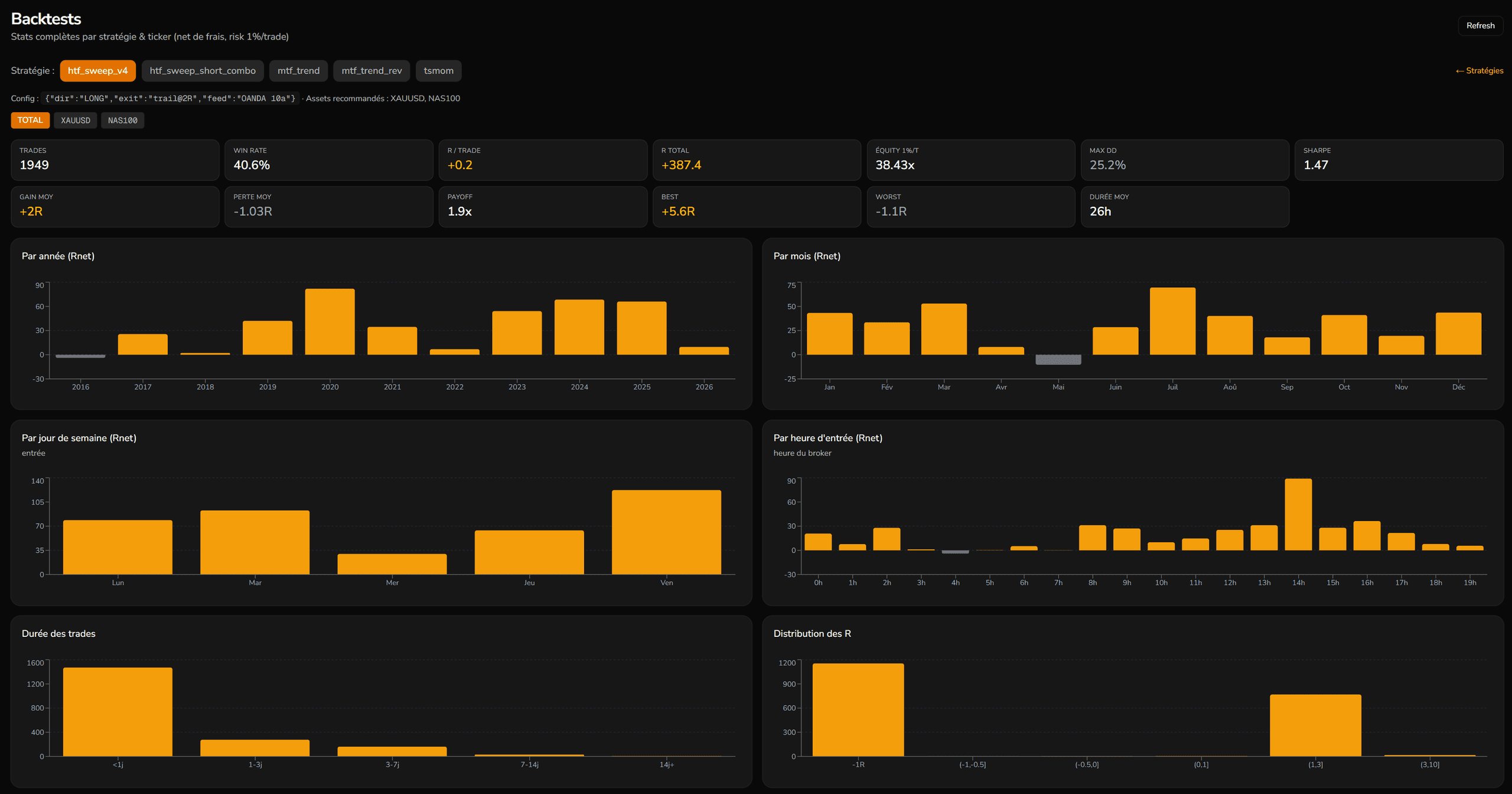The height and width of the screenshot is (794, 1512).
Task: Filter stats by NAS100 ticker
Action: tap(122, 120)
